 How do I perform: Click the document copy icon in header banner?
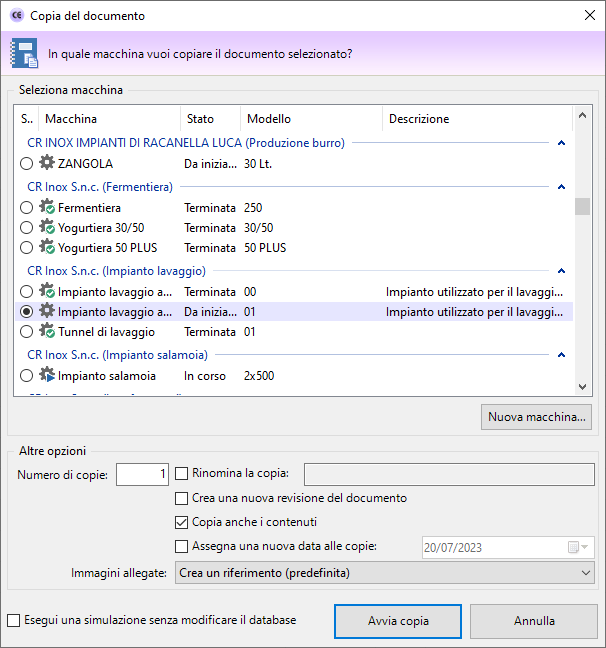(x=24, y=53)
